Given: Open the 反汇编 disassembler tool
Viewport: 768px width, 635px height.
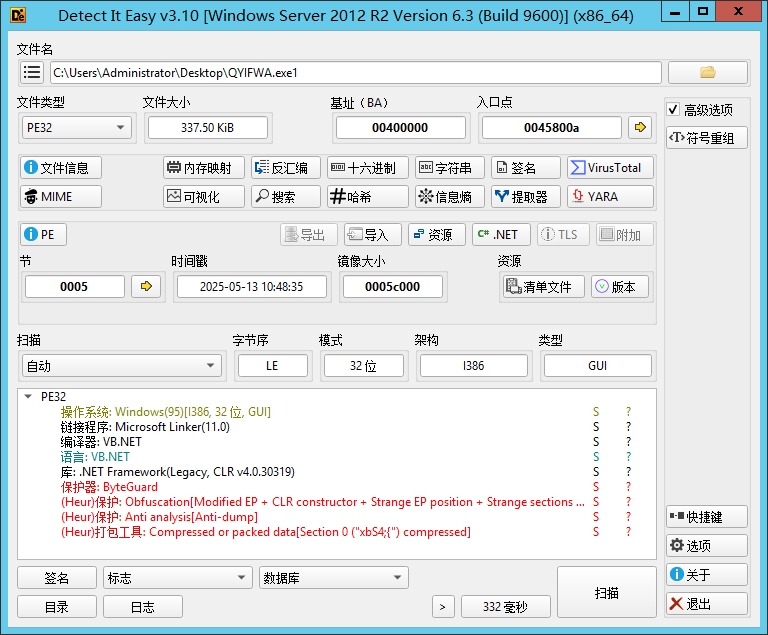Looking at the screenshot, I should pos(286,168).
